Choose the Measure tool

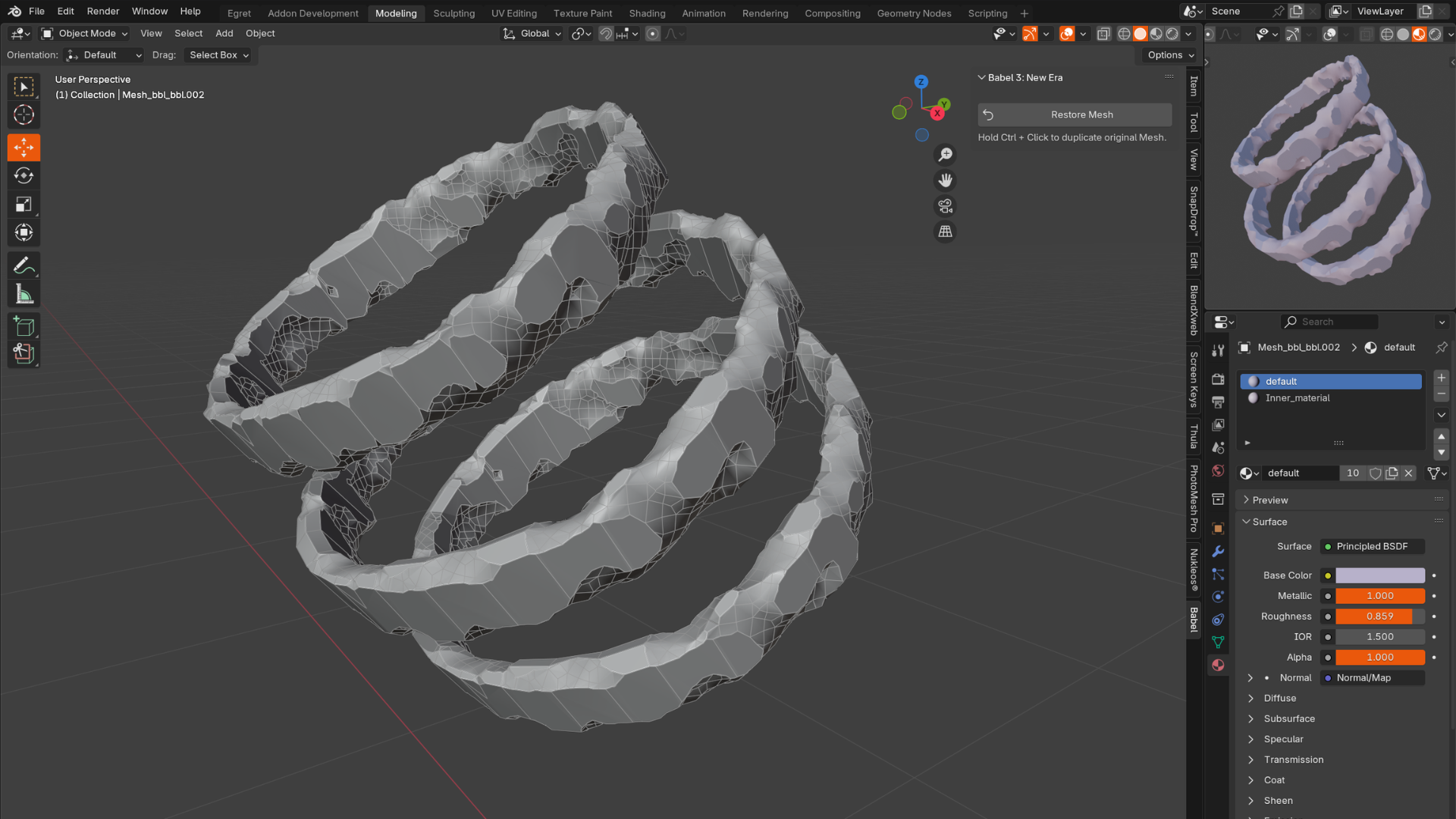pos(24,294)
